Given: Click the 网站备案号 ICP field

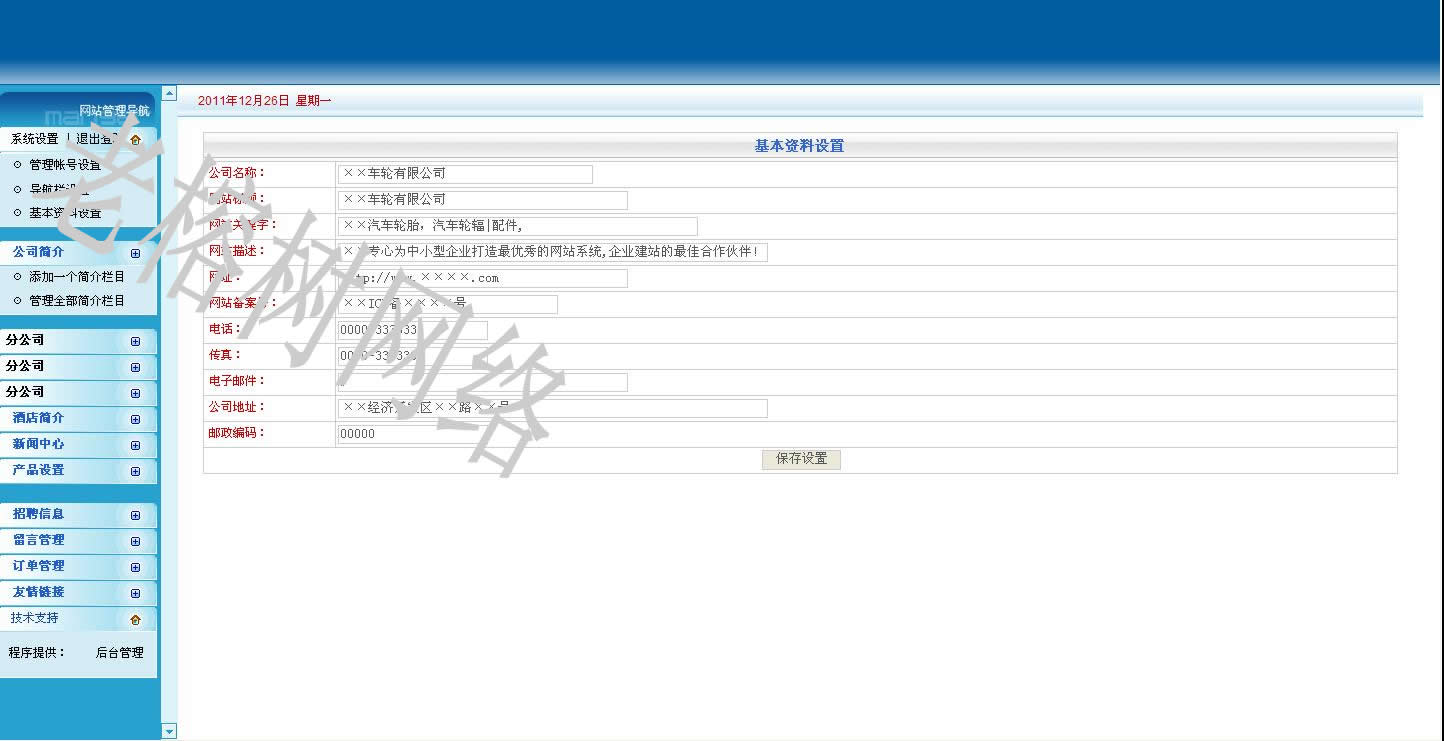Looking at the screenshot, I should tap(448, 304).
